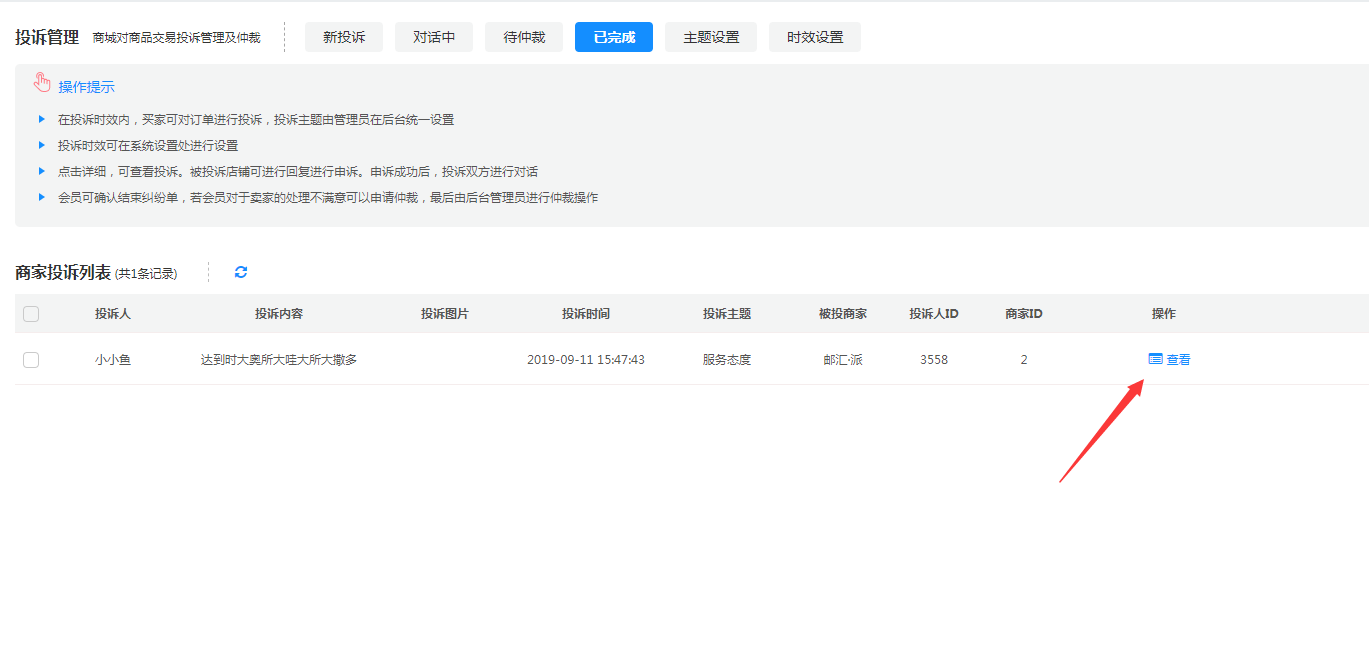The image size is (1369, 645).
Task: Click the 邮汇·派 merchant name cell
Action: coord(842,360)
